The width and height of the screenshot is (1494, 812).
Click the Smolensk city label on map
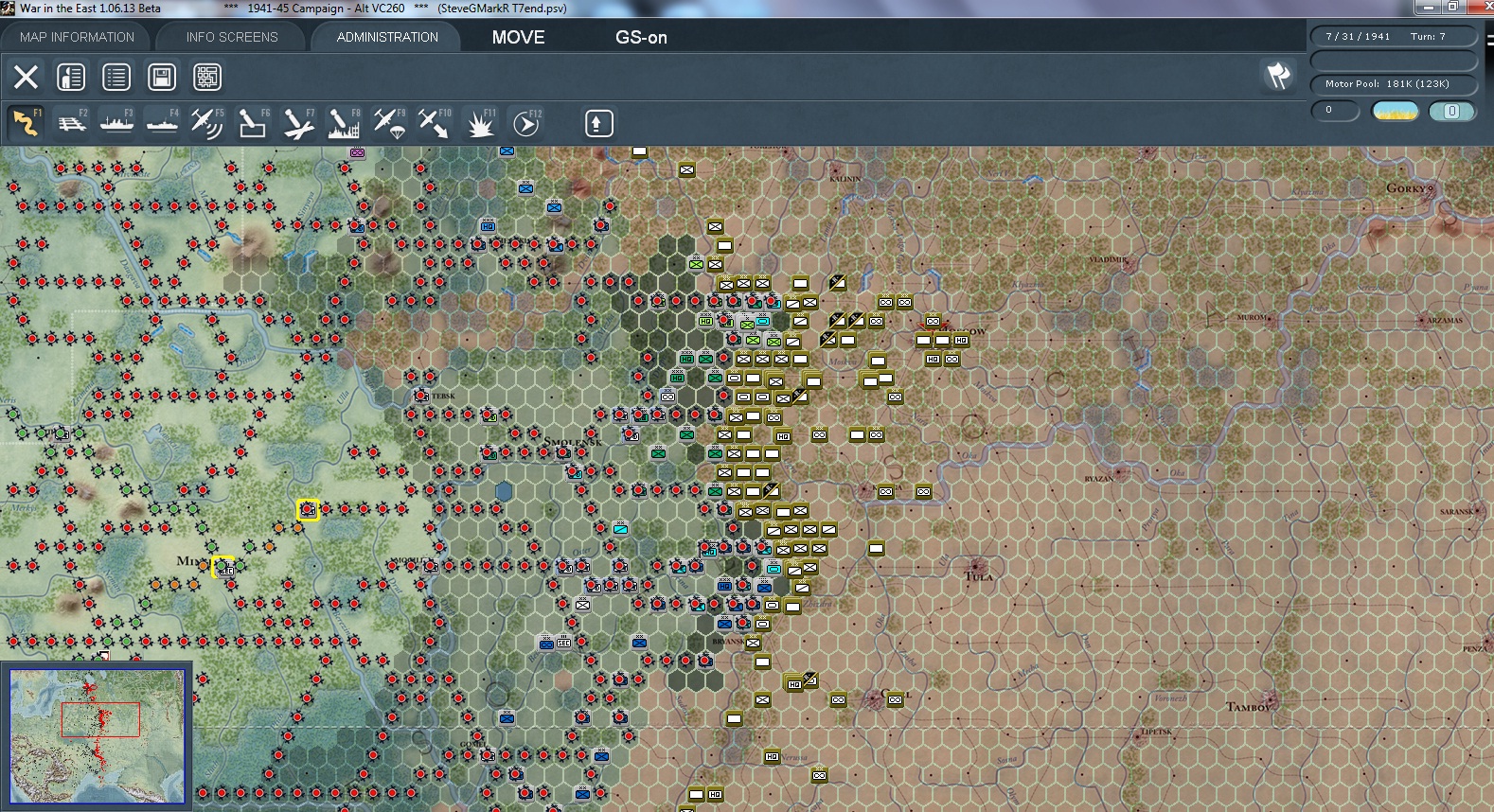coord(573,442)
